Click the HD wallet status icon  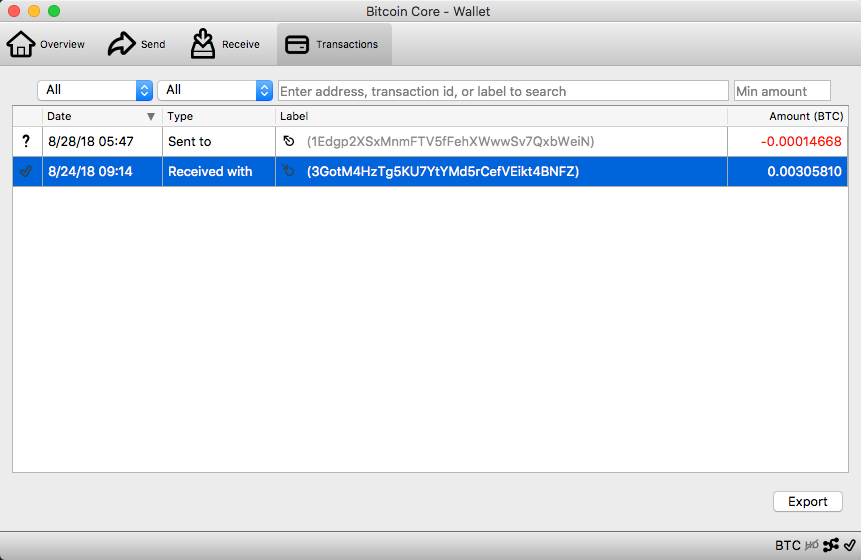click(812, 545)
